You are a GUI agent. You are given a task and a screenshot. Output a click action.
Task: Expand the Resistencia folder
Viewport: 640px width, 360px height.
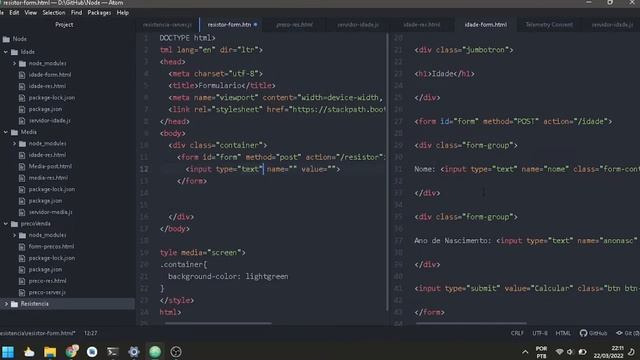tap(6, 304)
